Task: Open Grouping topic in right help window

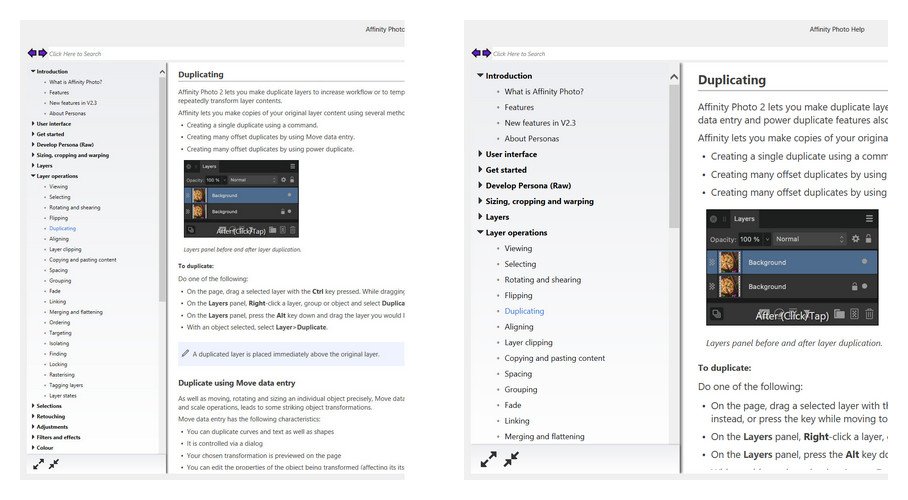Action: coord(521,389)
